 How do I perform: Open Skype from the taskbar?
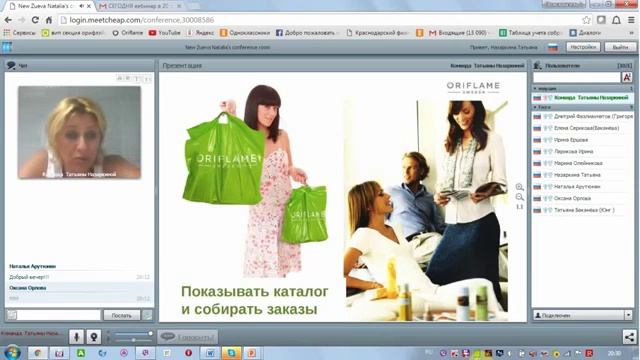pos(231,353)
